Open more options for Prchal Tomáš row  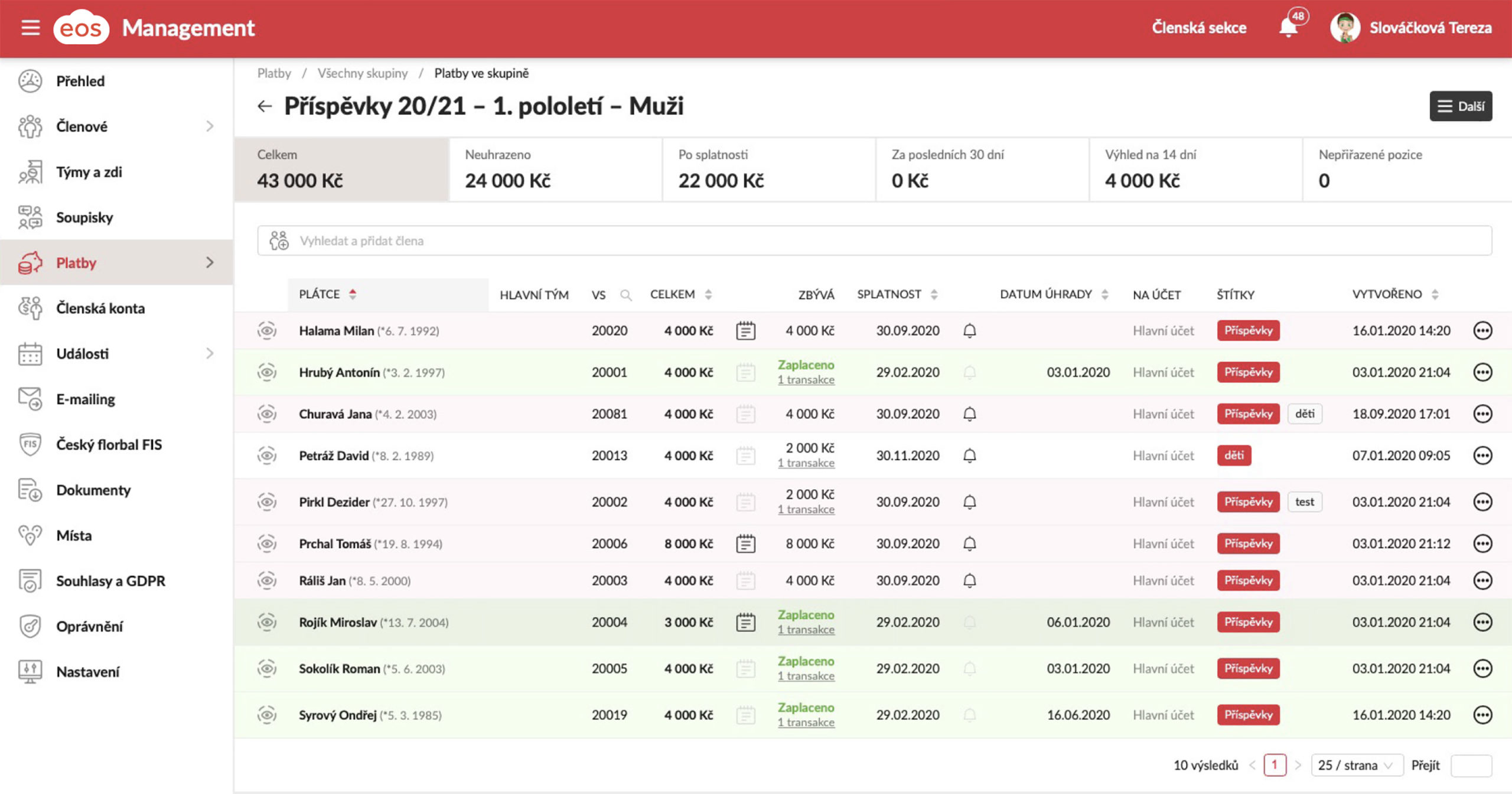pyautogui.click(x=1482, y=544)
